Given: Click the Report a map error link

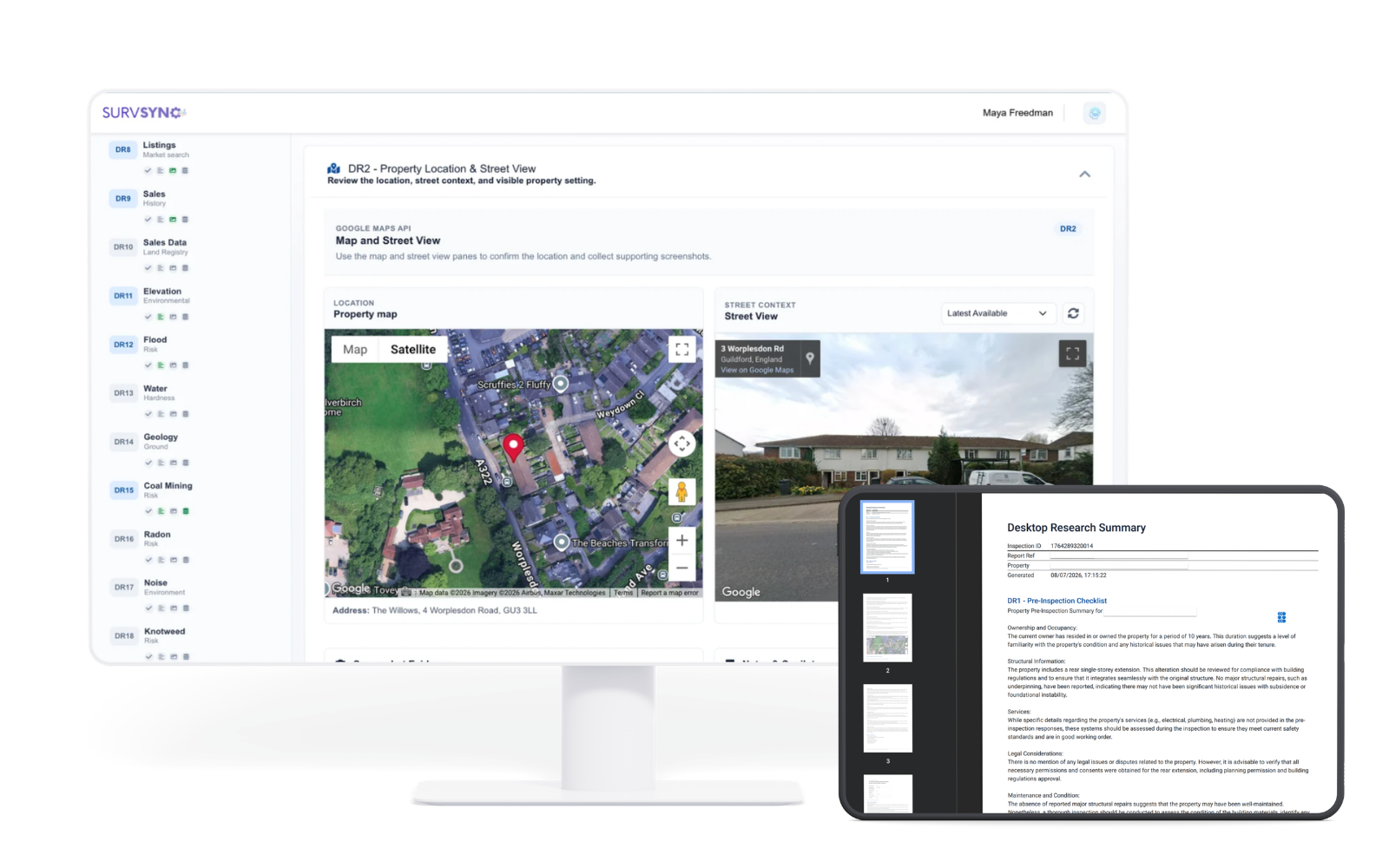Looking at the screenshot, I should point(669,593).
